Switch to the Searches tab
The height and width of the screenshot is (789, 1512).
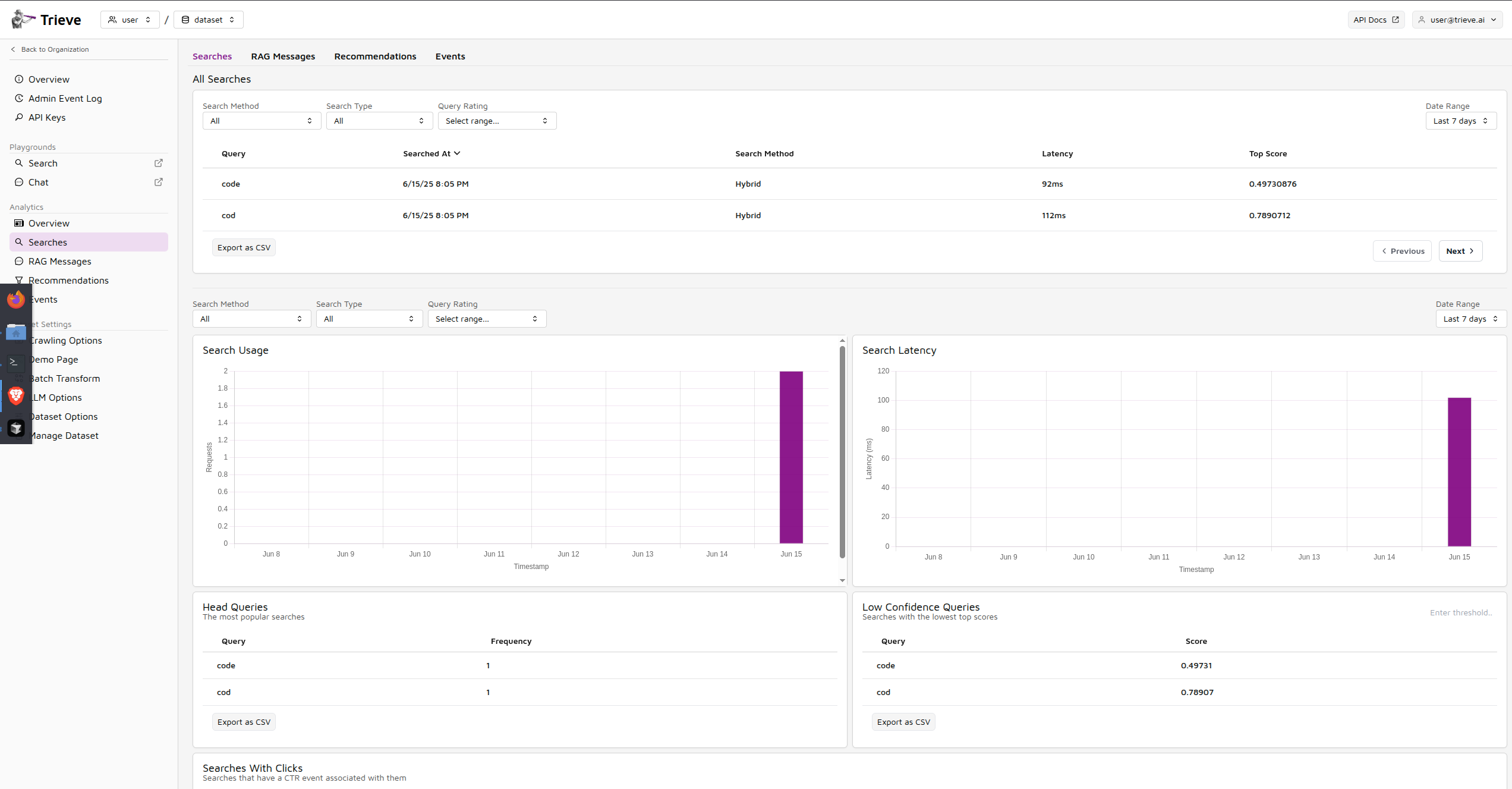click(x=212, y=56)
